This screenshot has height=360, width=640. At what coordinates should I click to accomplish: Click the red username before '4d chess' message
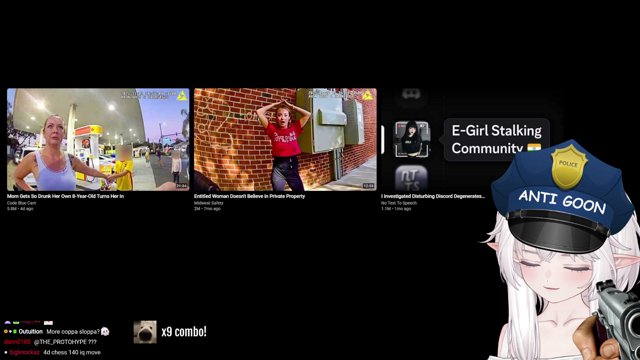tap(24, 352)
